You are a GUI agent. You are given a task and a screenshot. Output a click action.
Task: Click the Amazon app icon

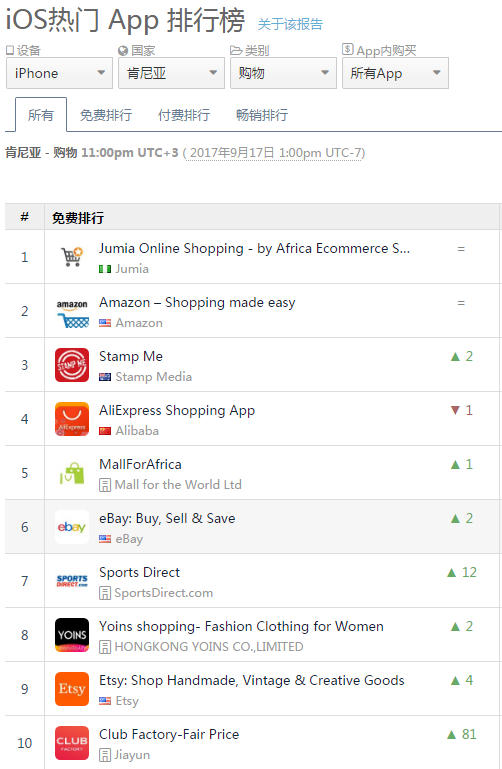coord(72,310)
